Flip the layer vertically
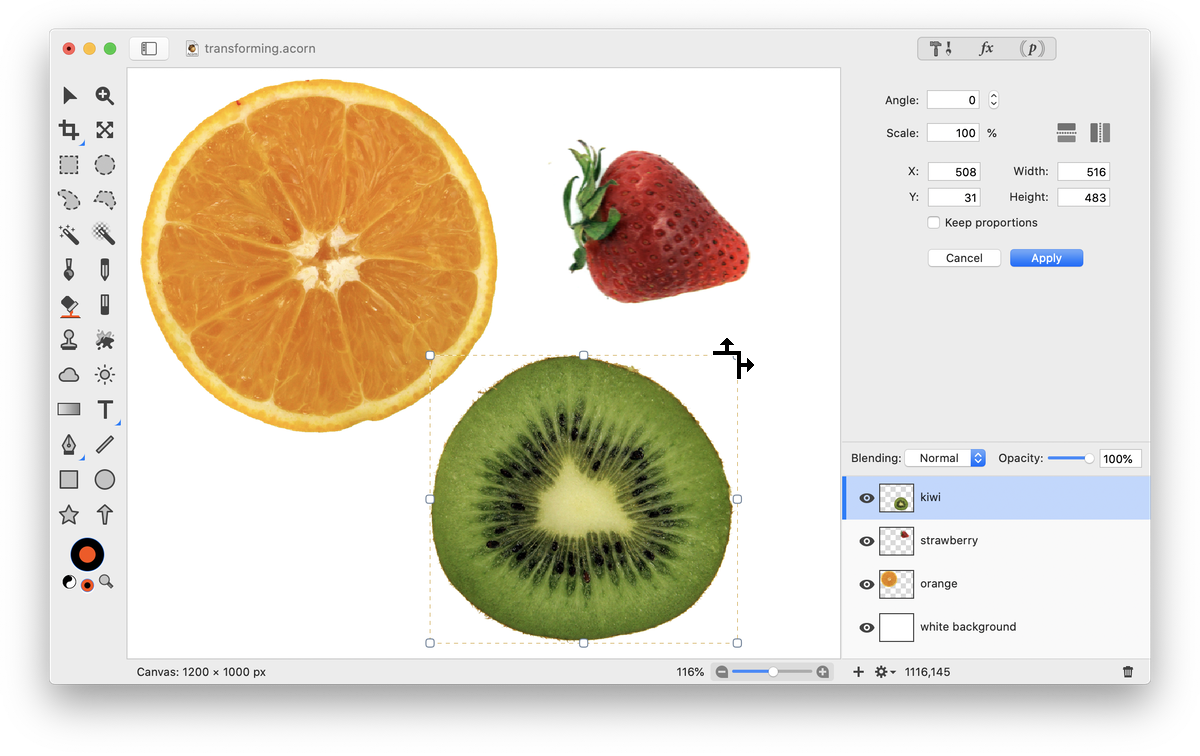 (1066, 132)
